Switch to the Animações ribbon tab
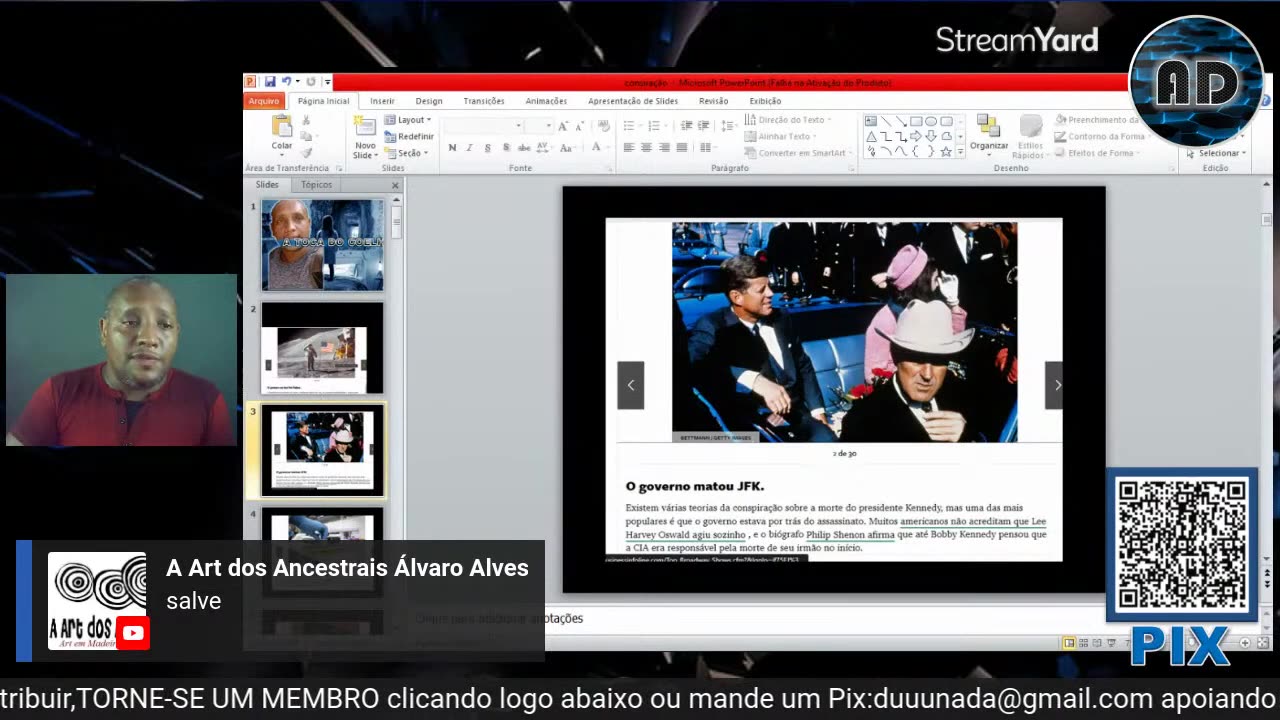The width and height of the screenshot is (1280, 720). click(x=546, y=101)
